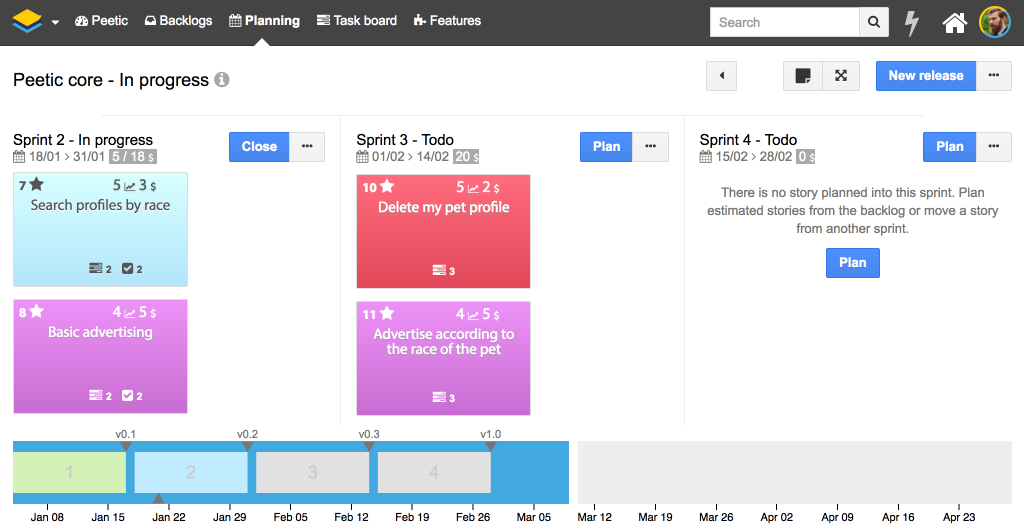Click the info icon beside Peetic core

tap(222, 80)
